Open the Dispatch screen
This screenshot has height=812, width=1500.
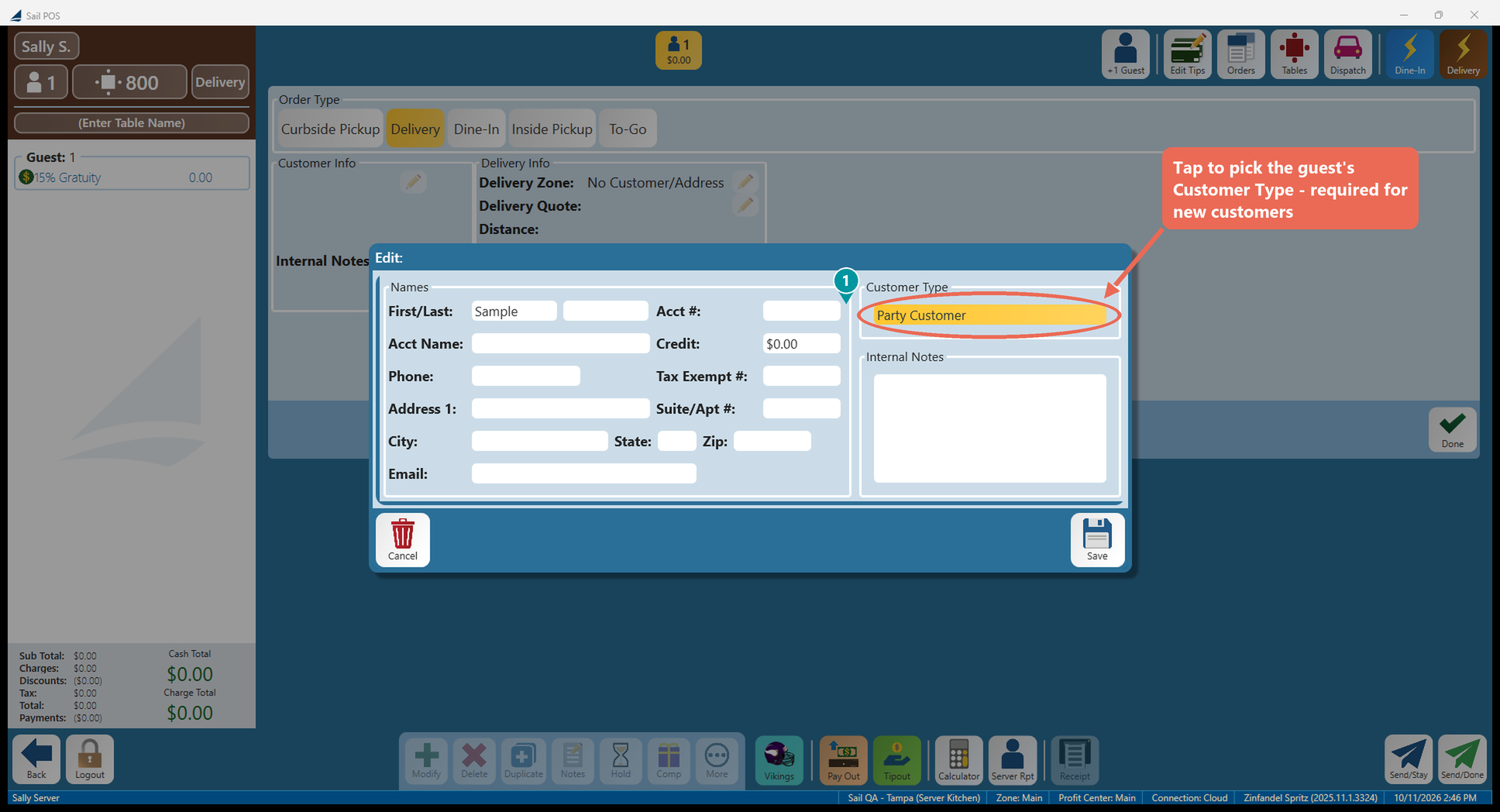[1347, 54]
